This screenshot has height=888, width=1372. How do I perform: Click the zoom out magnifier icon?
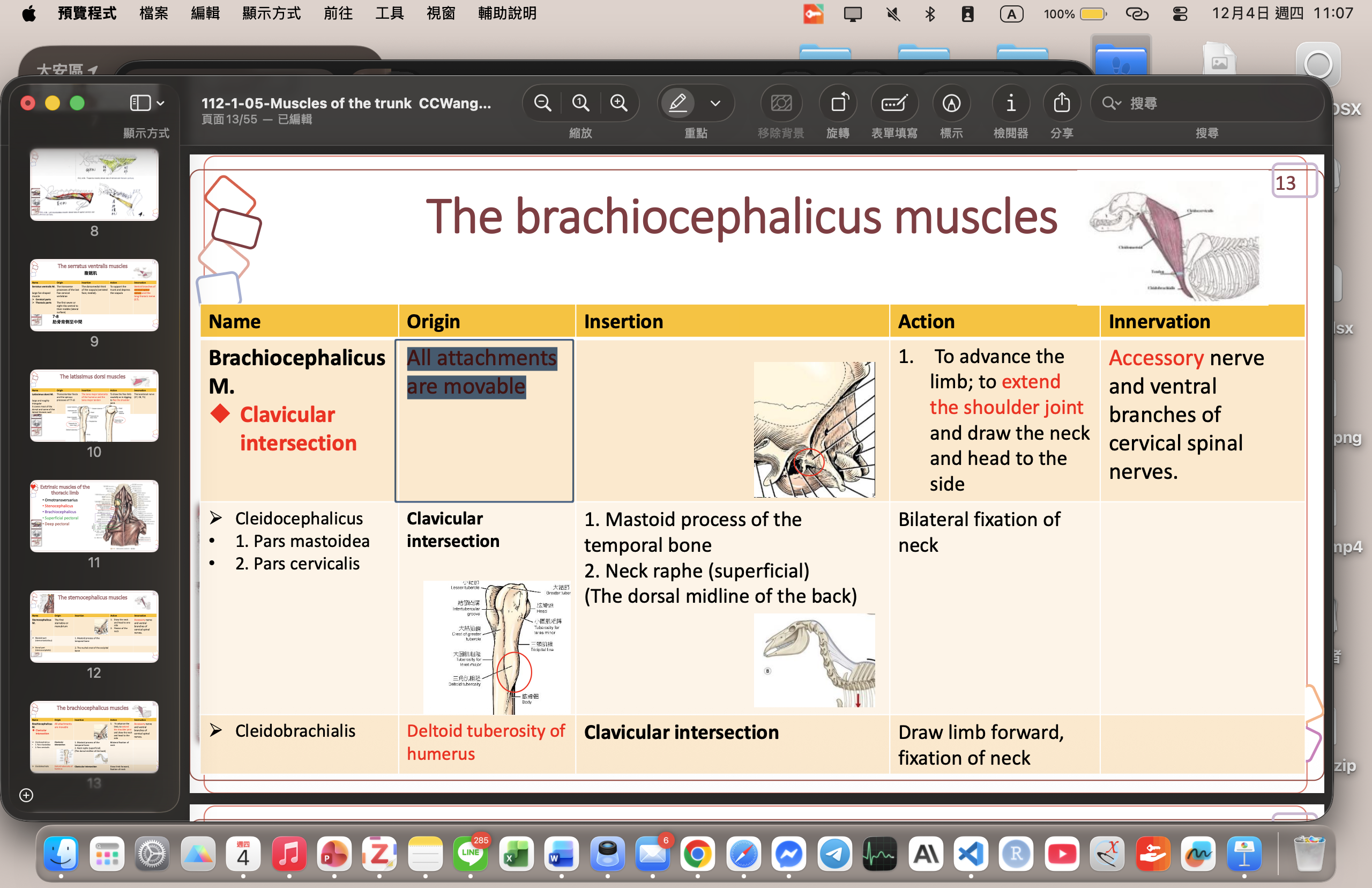542,103
